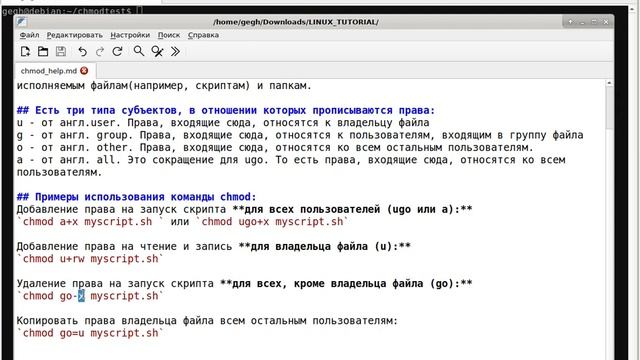Image resolution: width=640 pixels, height=360 pixels.
Task: Open the Поиск menu
Action: [x=169, y=35]
